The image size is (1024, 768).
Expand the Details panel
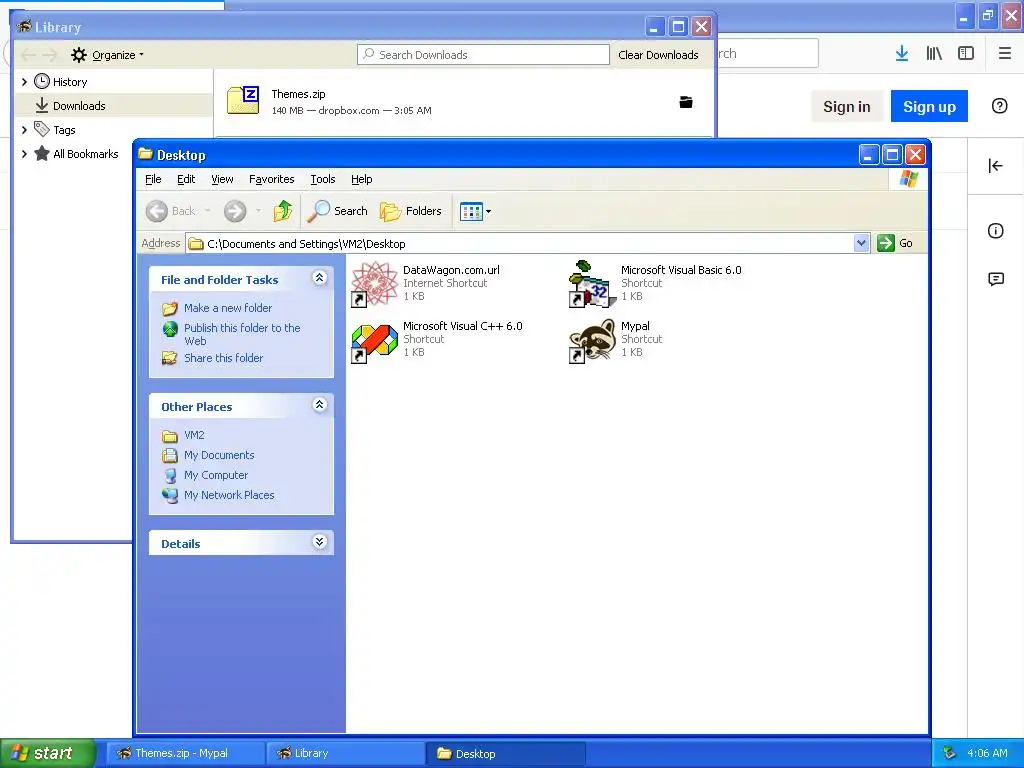(319, 542)
